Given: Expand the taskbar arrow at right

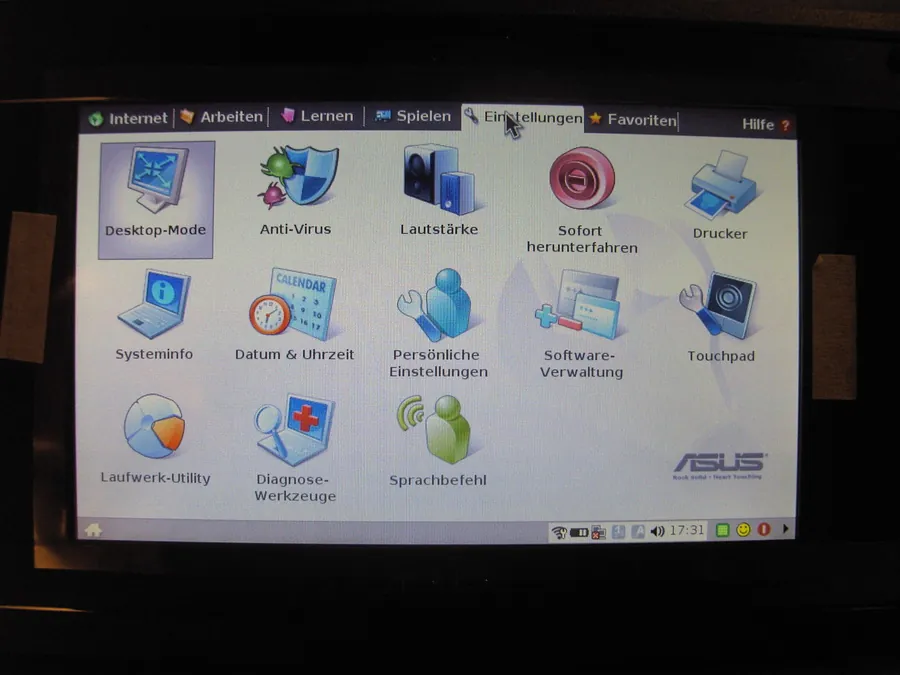Looking at the screenshot, I should [785, 529].
